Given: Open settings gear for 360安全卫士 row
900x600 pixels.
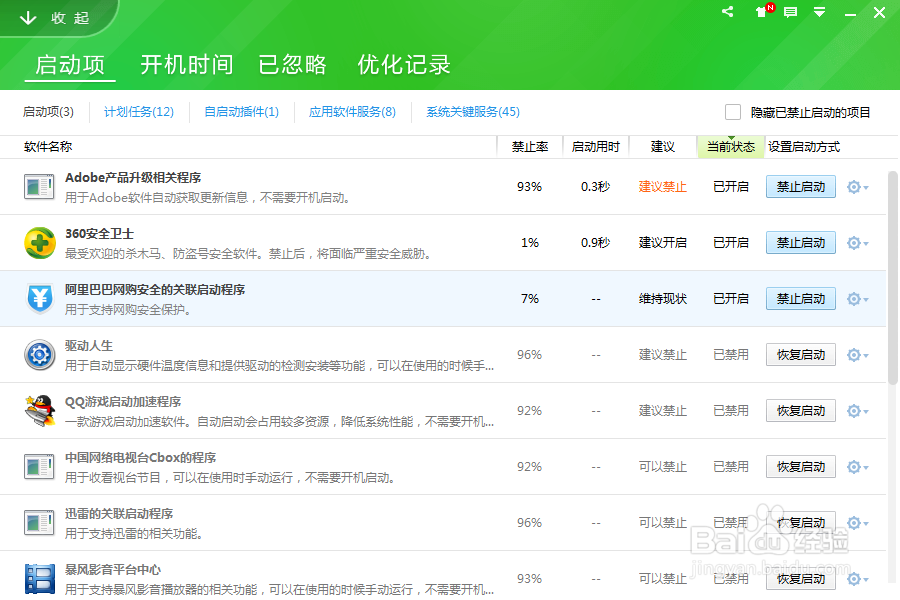Looking at the screenshot, I should [858, 243].
